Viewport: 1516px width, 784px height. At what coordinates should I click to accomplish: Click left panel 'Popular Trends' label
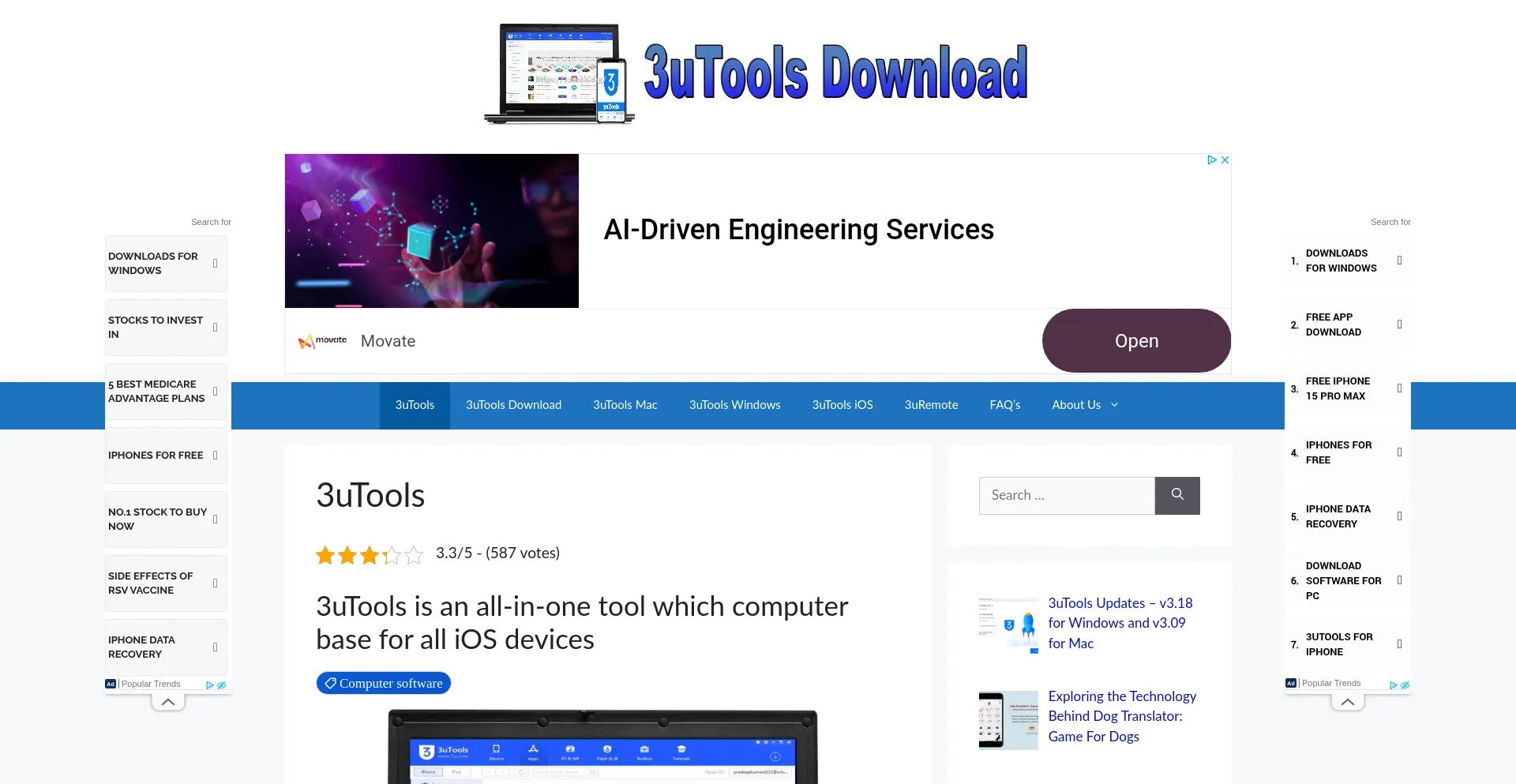pyautogui.click(x=151, y=684)
